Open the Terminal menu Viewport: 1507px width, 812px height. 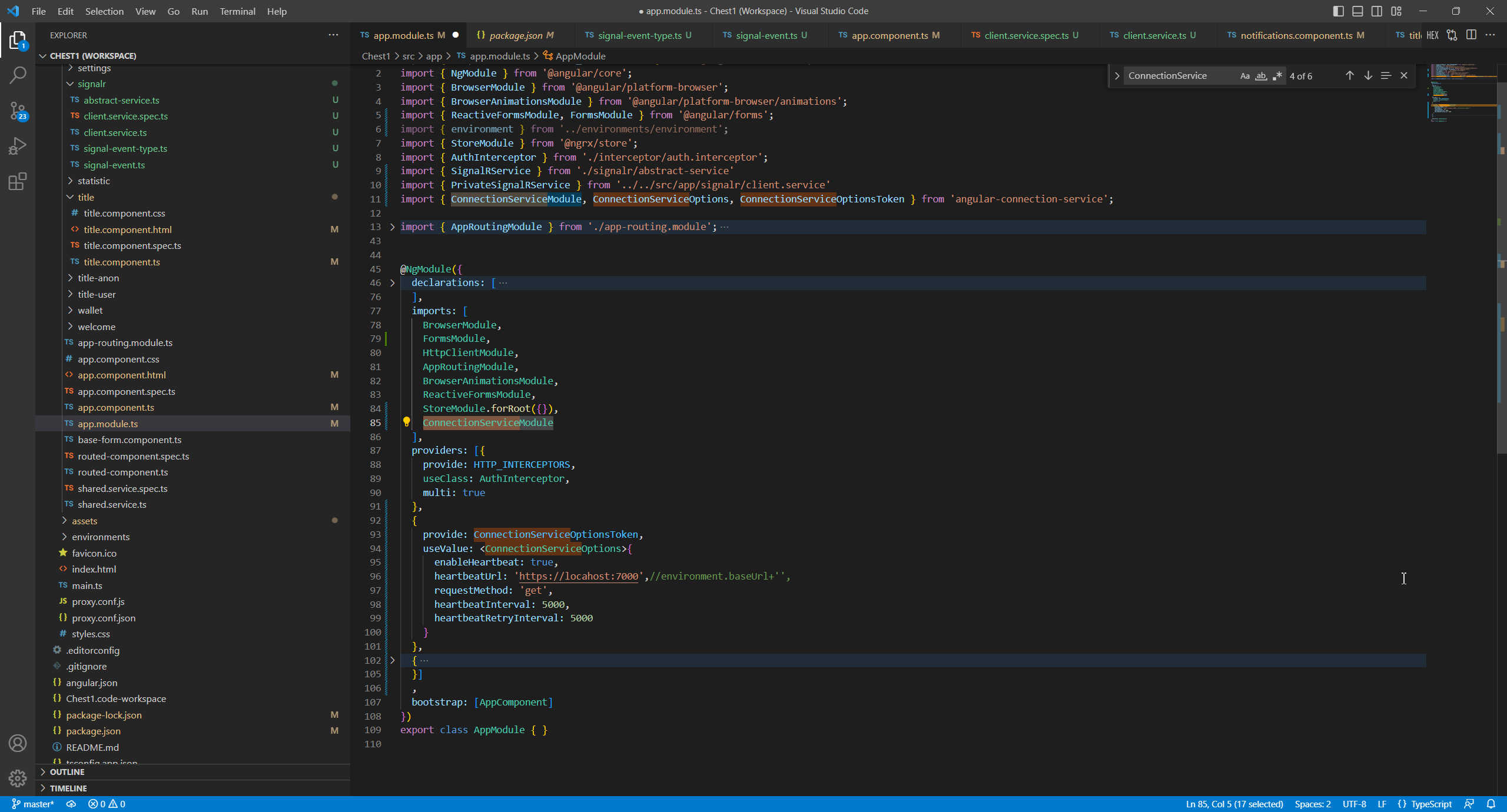[x=237, y=11]
